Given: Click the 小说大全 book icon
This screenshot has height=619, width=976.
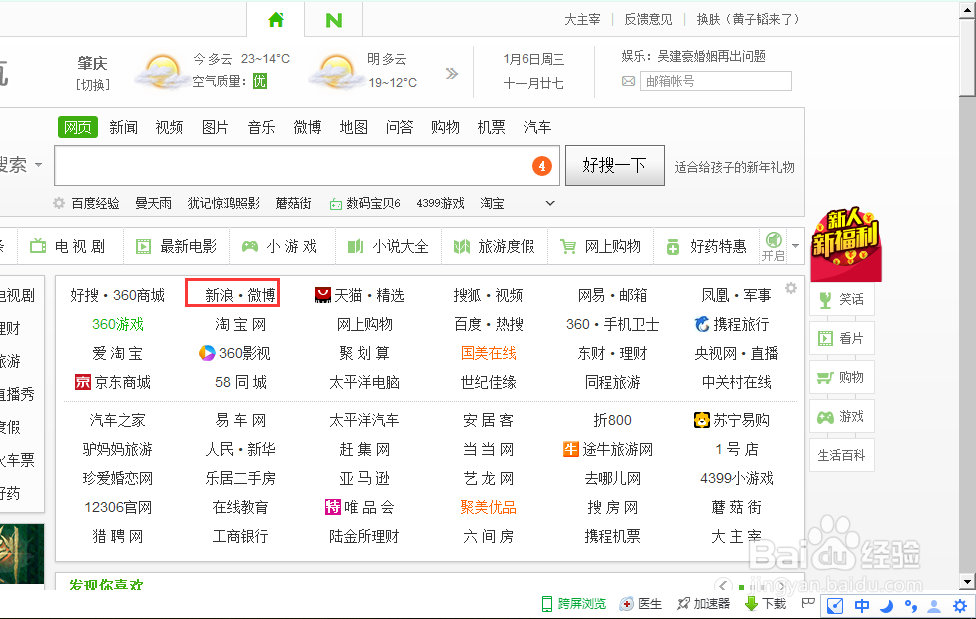Looking at the screenshot, I should click(355, 247).
